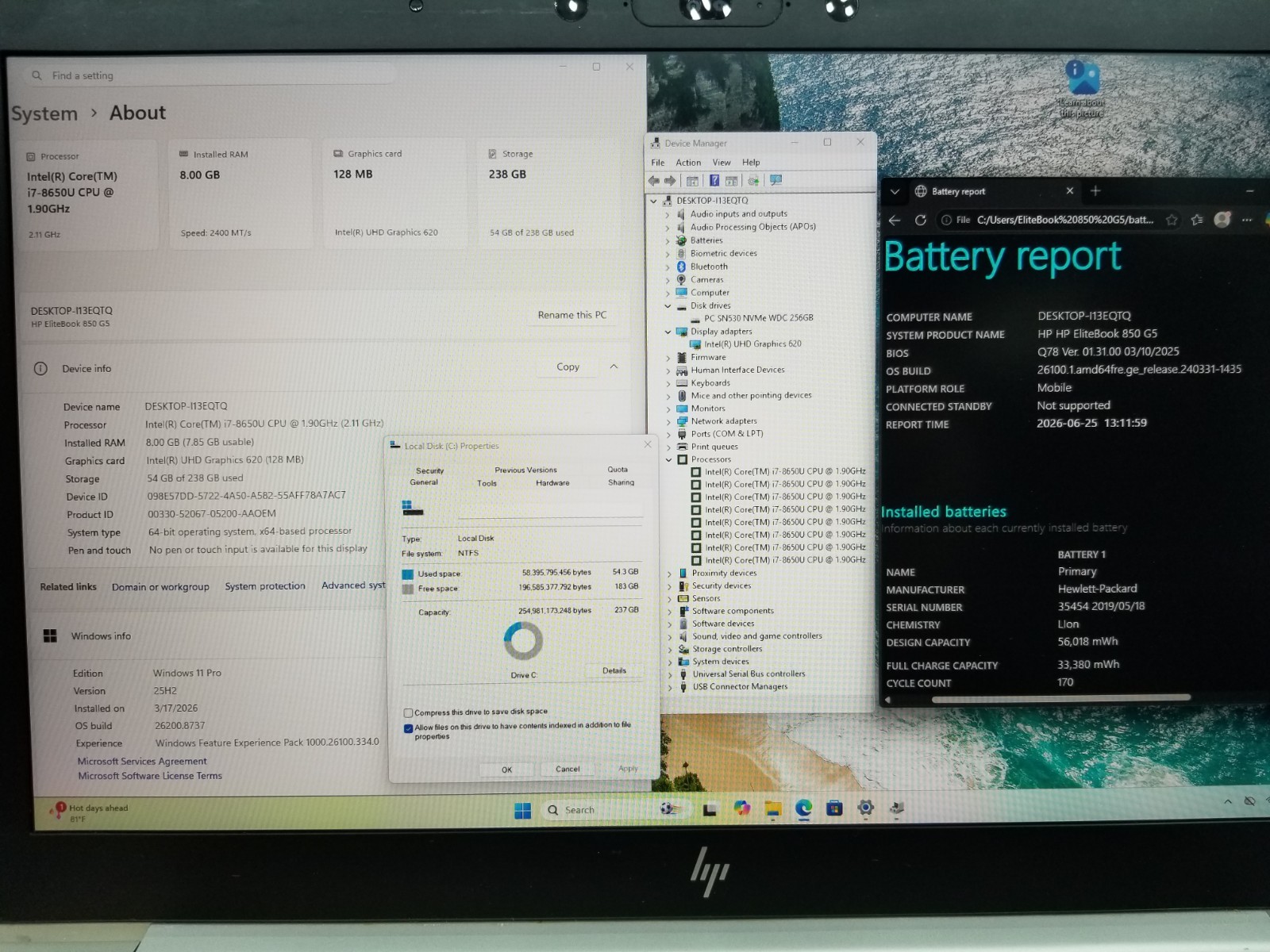The width and height of the screenshot is (1270, 952).
Task: Copy device info in Settings
Action: coord(568,367)
